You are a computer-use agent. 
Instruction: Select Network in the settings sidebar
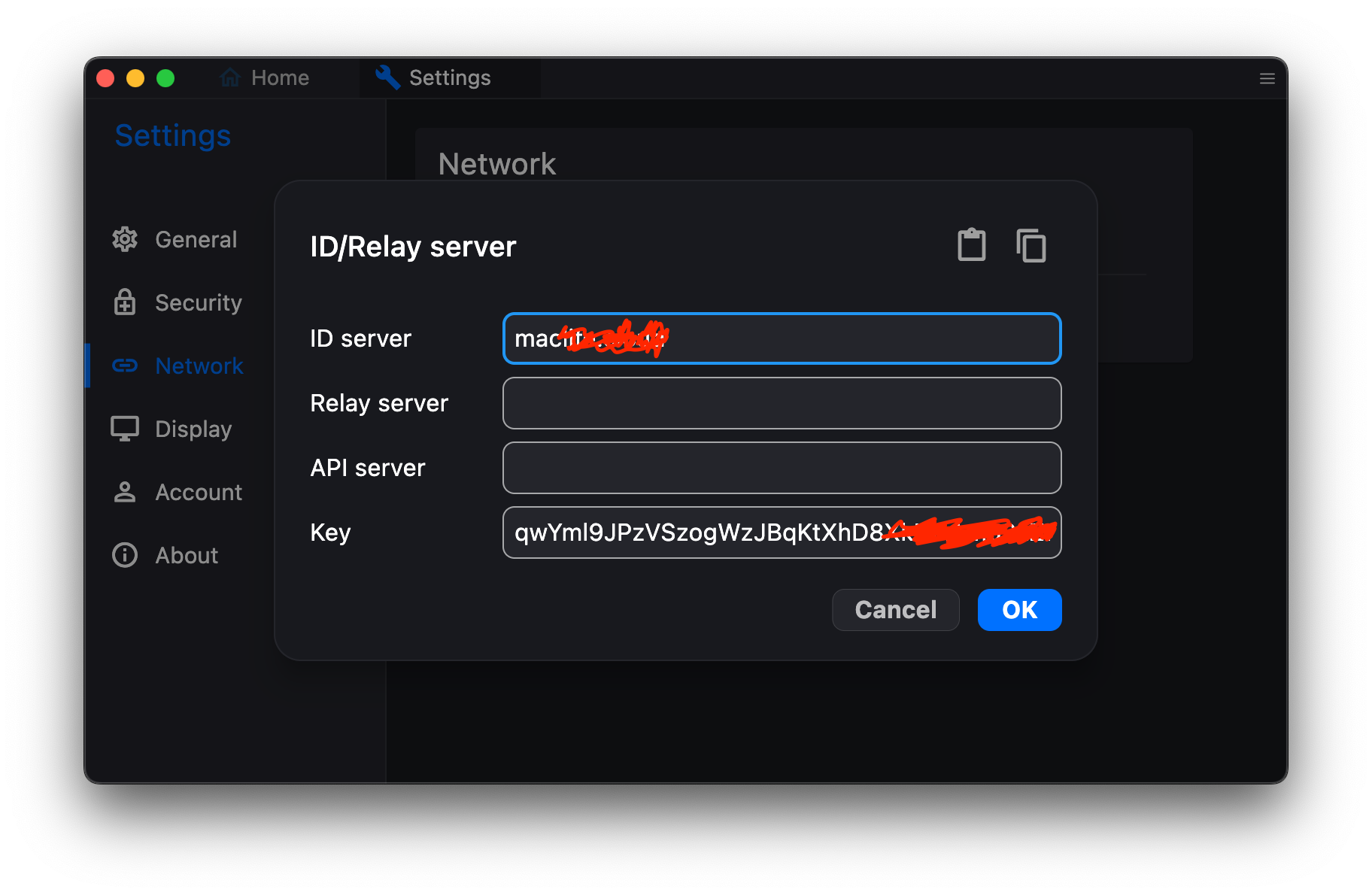tap(199, 366)
